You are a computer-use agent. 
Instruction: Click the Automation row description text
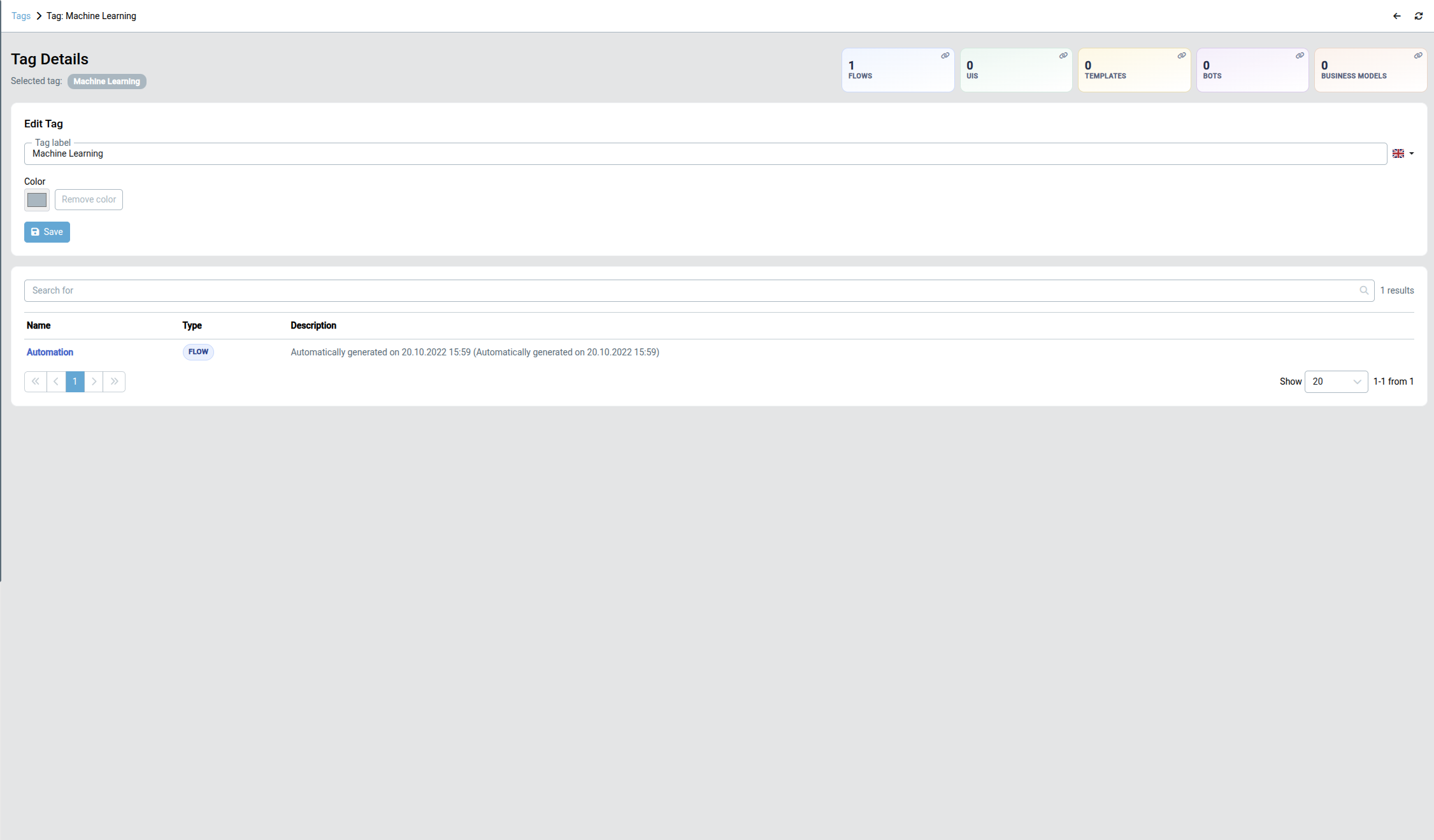coord(475,352)
